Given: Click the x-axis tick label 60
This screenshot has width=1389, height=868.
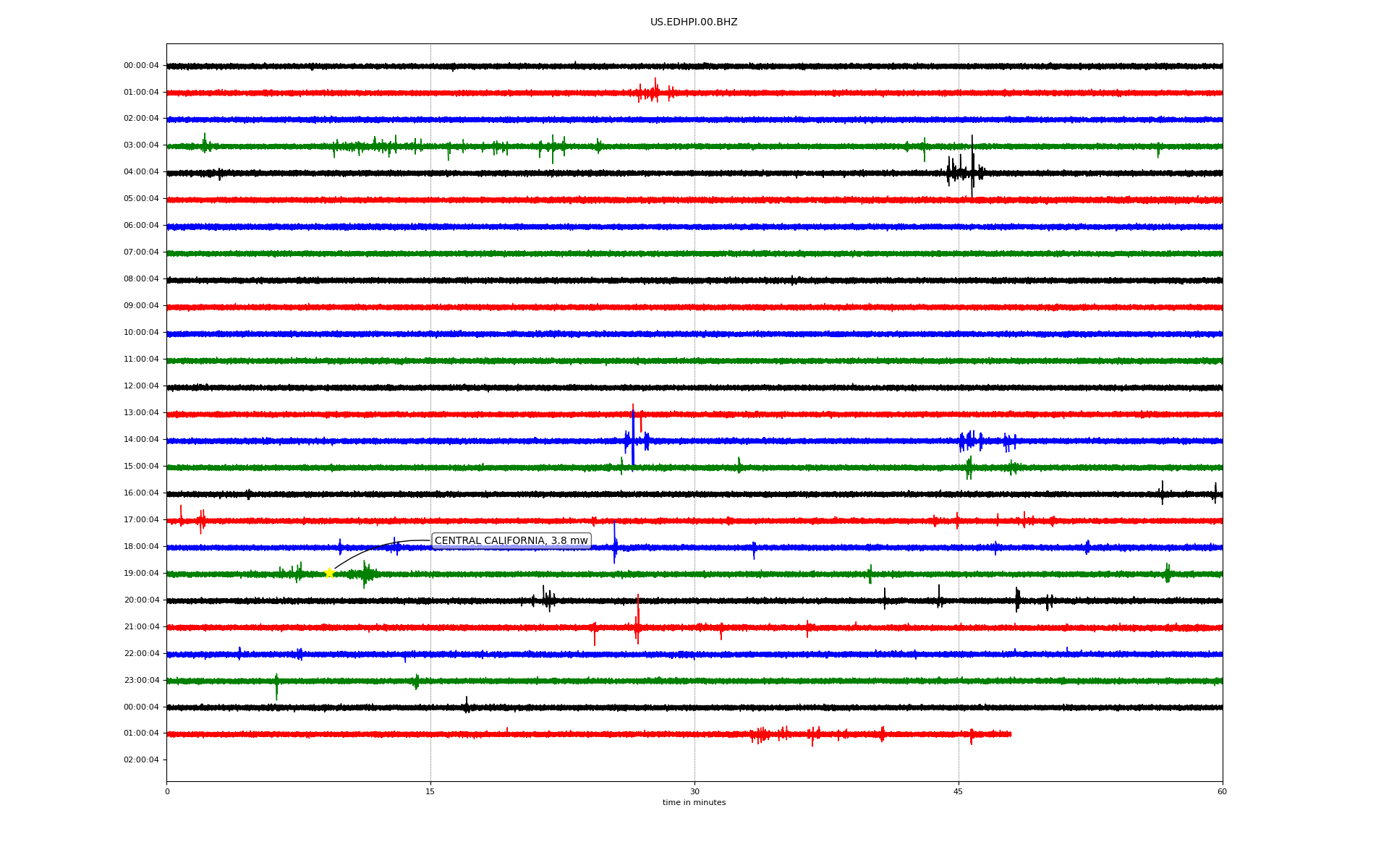Looking at the screenshot, I should click(1222, 792).
